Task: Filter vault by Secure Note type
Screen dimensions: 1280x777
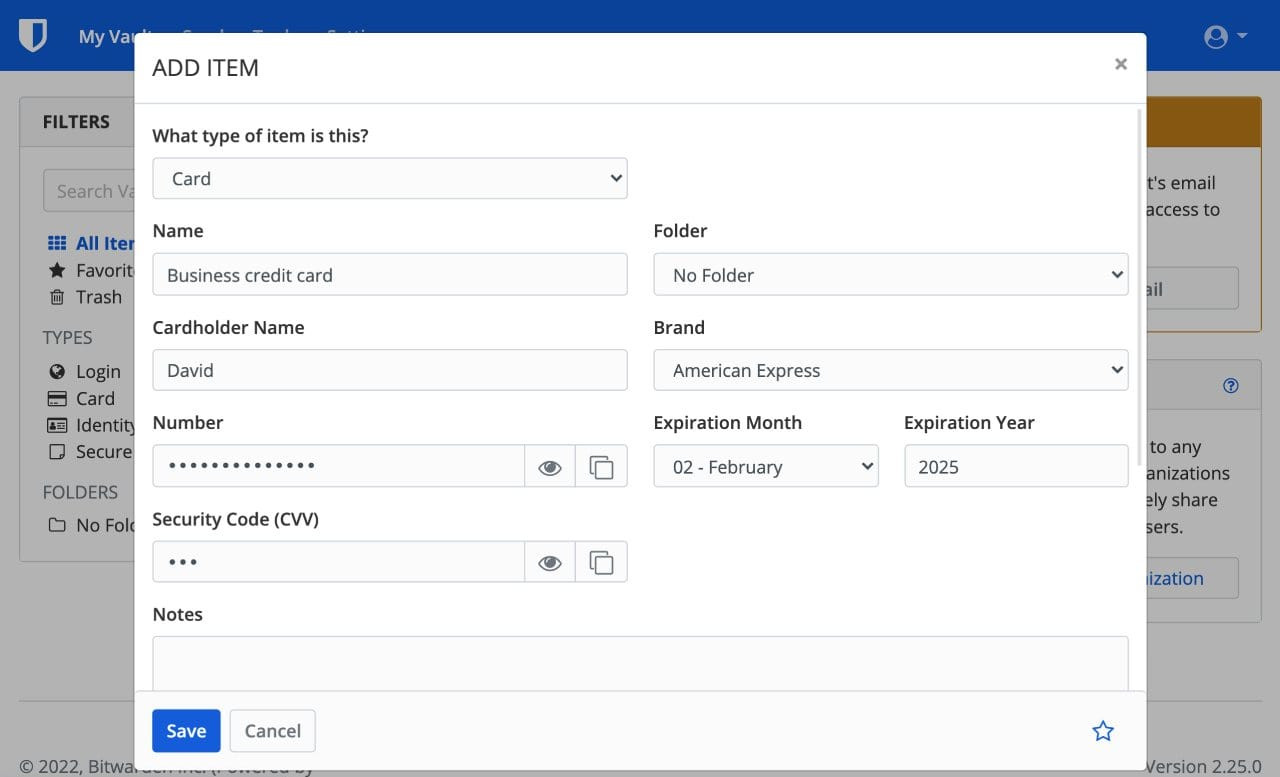Action: tap(91, 452)
